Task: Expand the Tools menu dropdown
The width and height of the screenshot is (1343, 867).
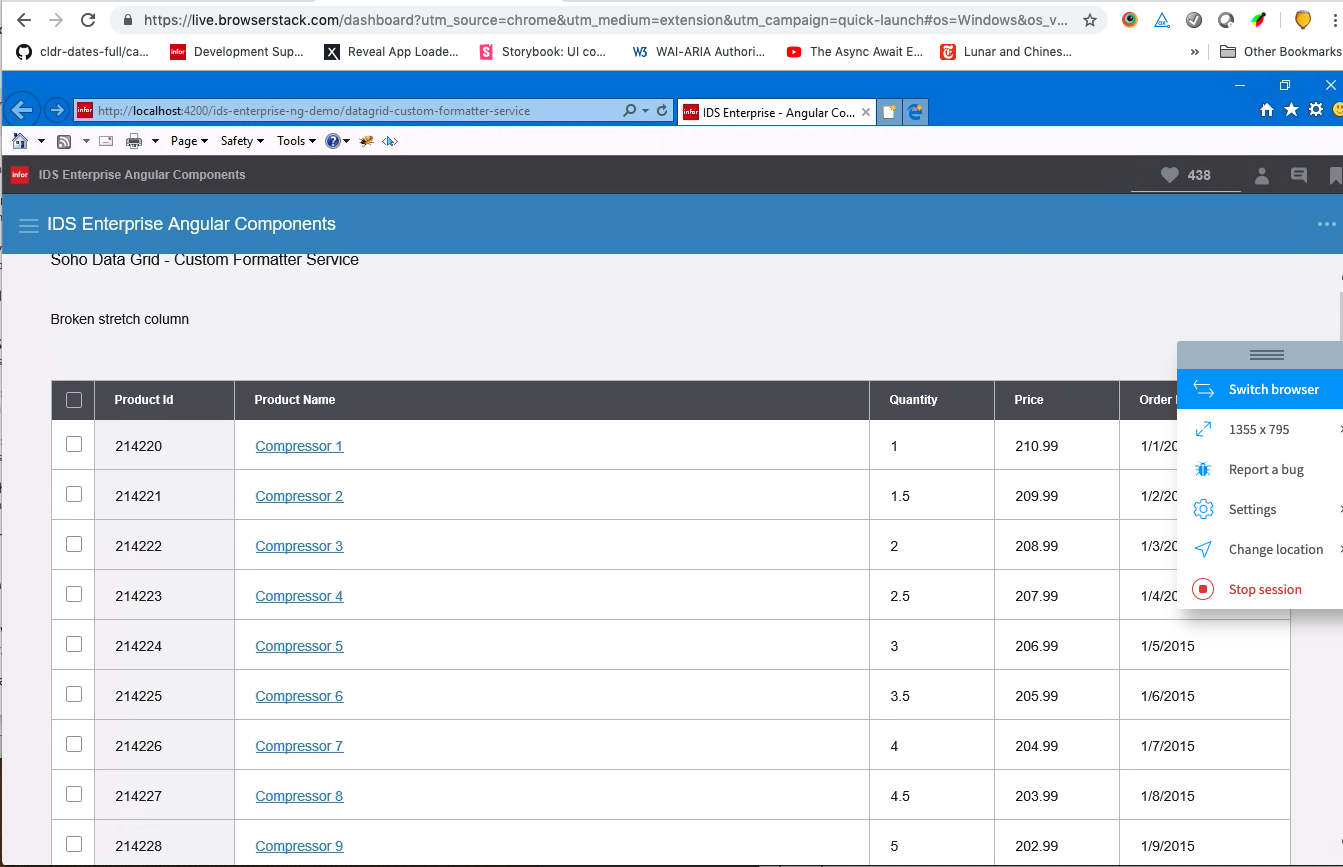Action: point(298,141)
